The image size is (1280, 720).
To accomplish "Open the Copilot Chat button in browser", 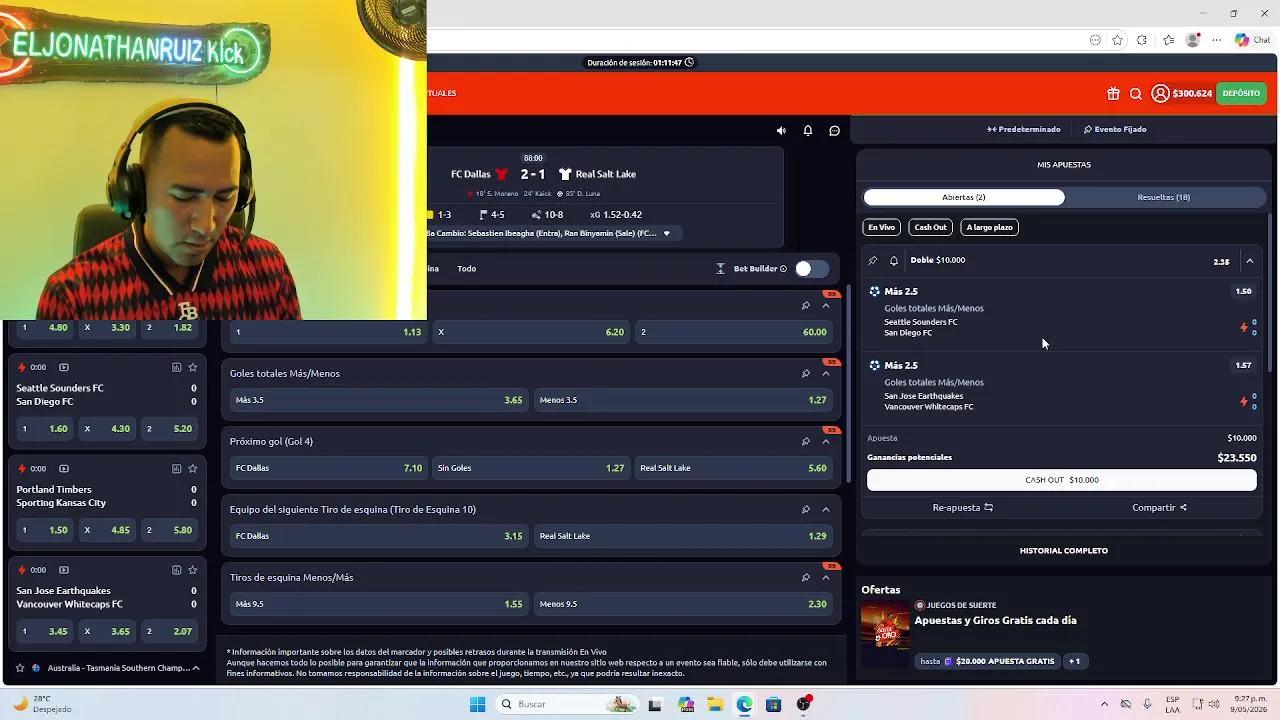I will click(x=1252, y=40).
